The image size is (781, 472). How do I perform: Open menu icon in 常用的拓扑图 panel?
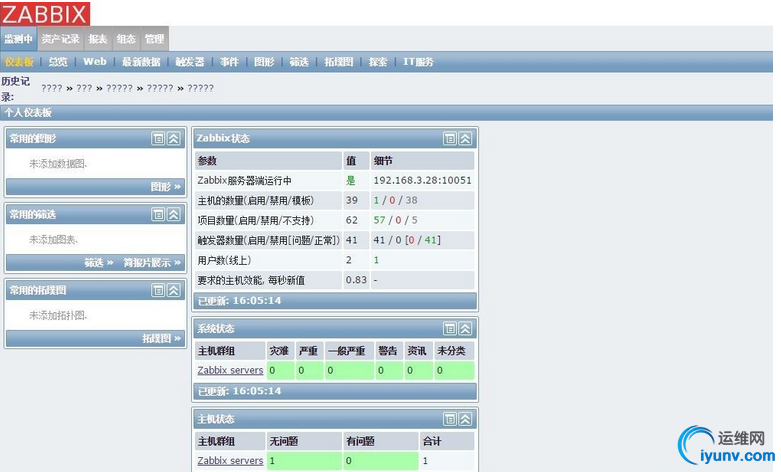(158, 290)
